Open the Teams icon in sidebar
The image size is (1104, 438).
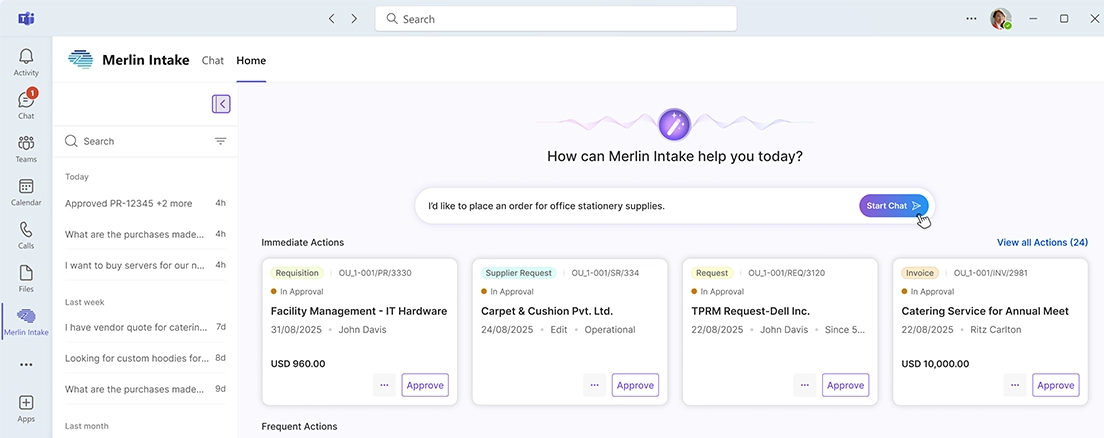[26, 148]
